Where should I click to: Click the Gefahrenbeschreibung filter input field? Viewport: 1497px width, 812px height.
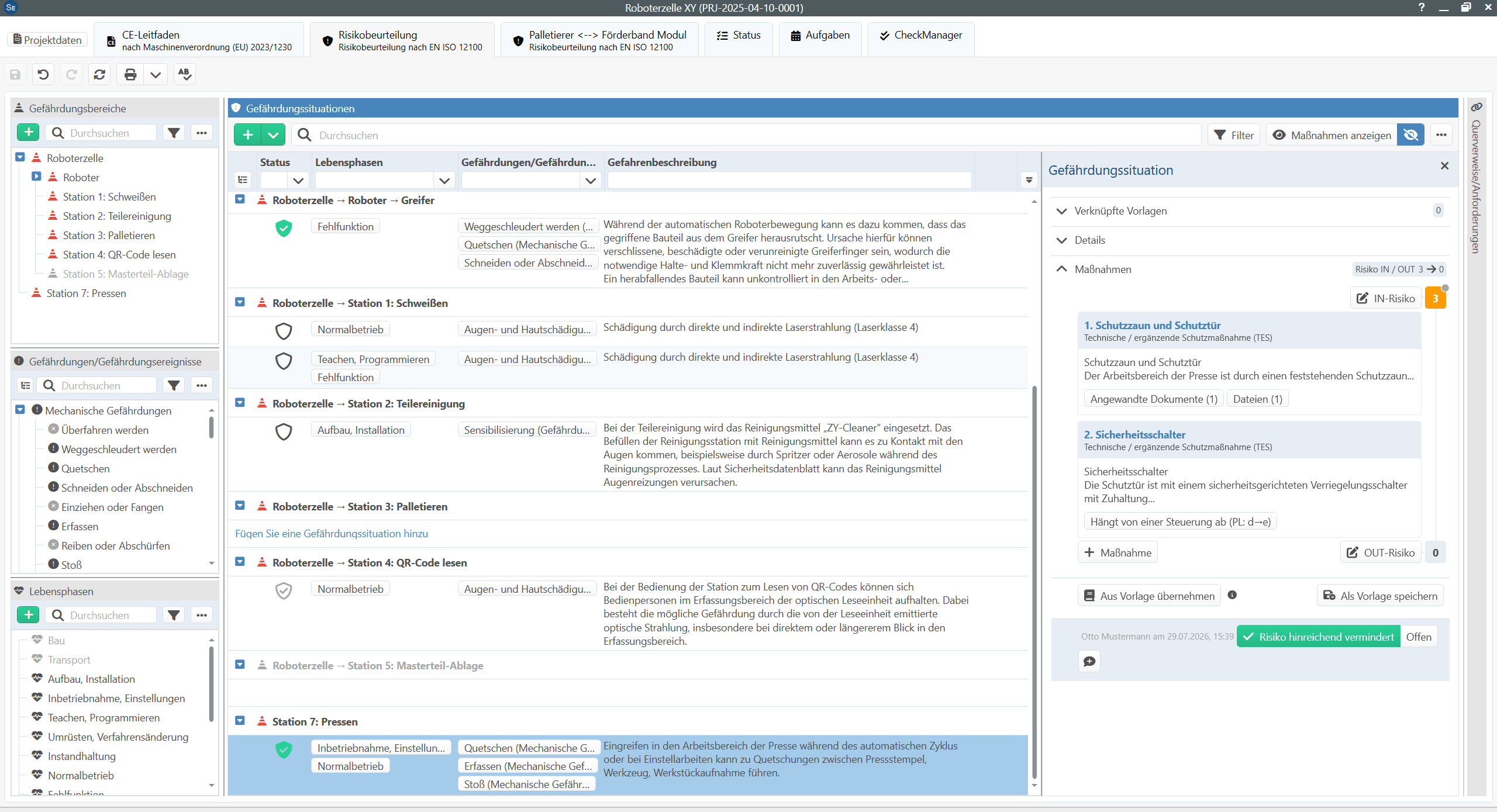click(x=789, y=181)
